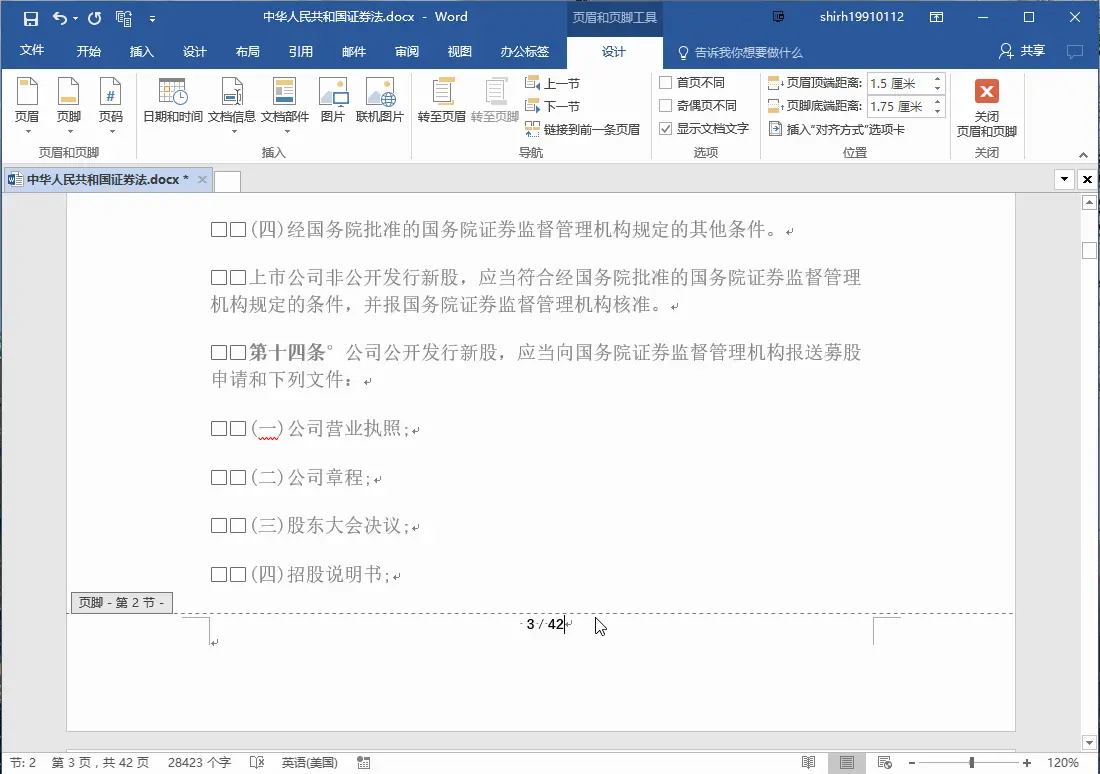This screenshot has width=1100, height=774.
Task: Open the 文档信息 menu
Action: tap(232, 106)
